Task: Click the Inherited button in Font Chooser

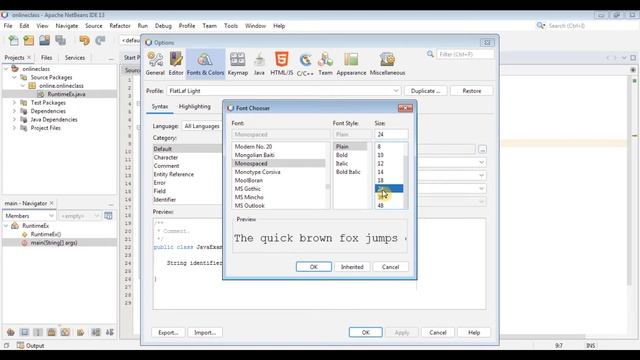Action: pyautogui.click(x=352, y=267)
